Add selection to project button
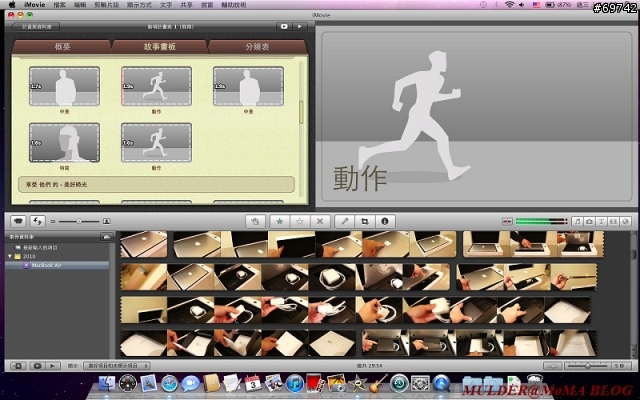640x400 pixels. pos(255,221)
